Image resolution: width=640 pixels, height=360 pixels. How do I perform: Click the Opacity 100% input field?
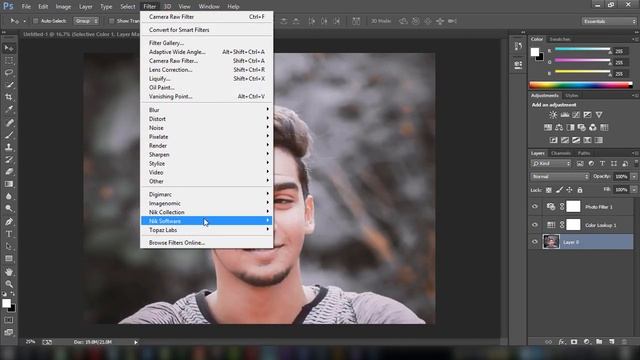pyautogui.click(x=621, y=176)
